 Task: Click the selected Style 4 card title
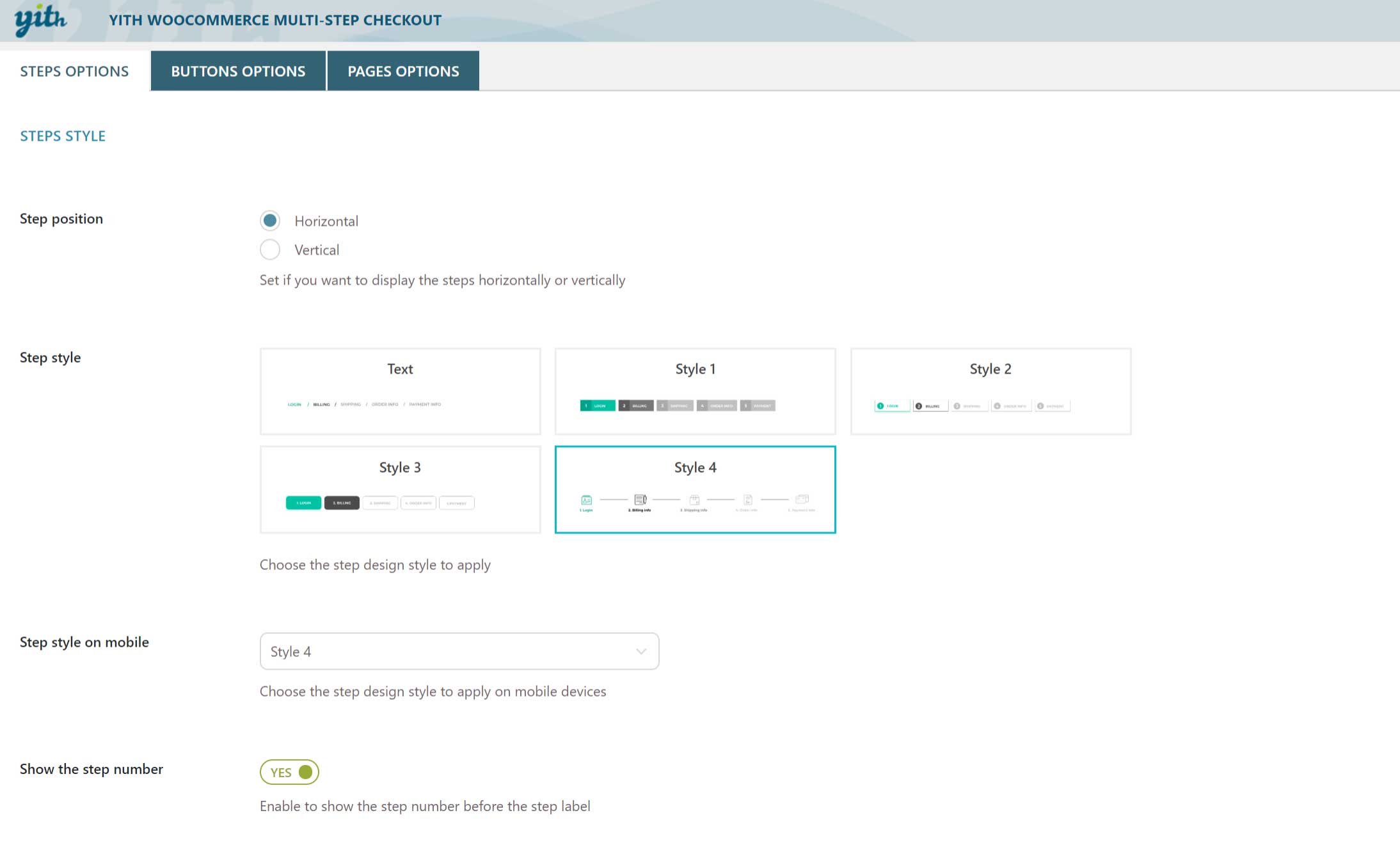point(695,468)
